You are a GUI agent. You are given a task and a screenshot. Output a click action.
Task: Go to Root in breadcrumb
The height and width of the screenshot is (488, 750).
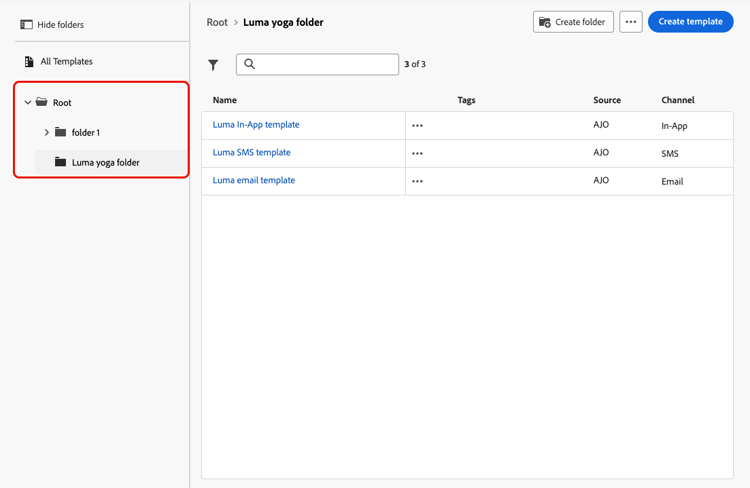click(217, 22)
